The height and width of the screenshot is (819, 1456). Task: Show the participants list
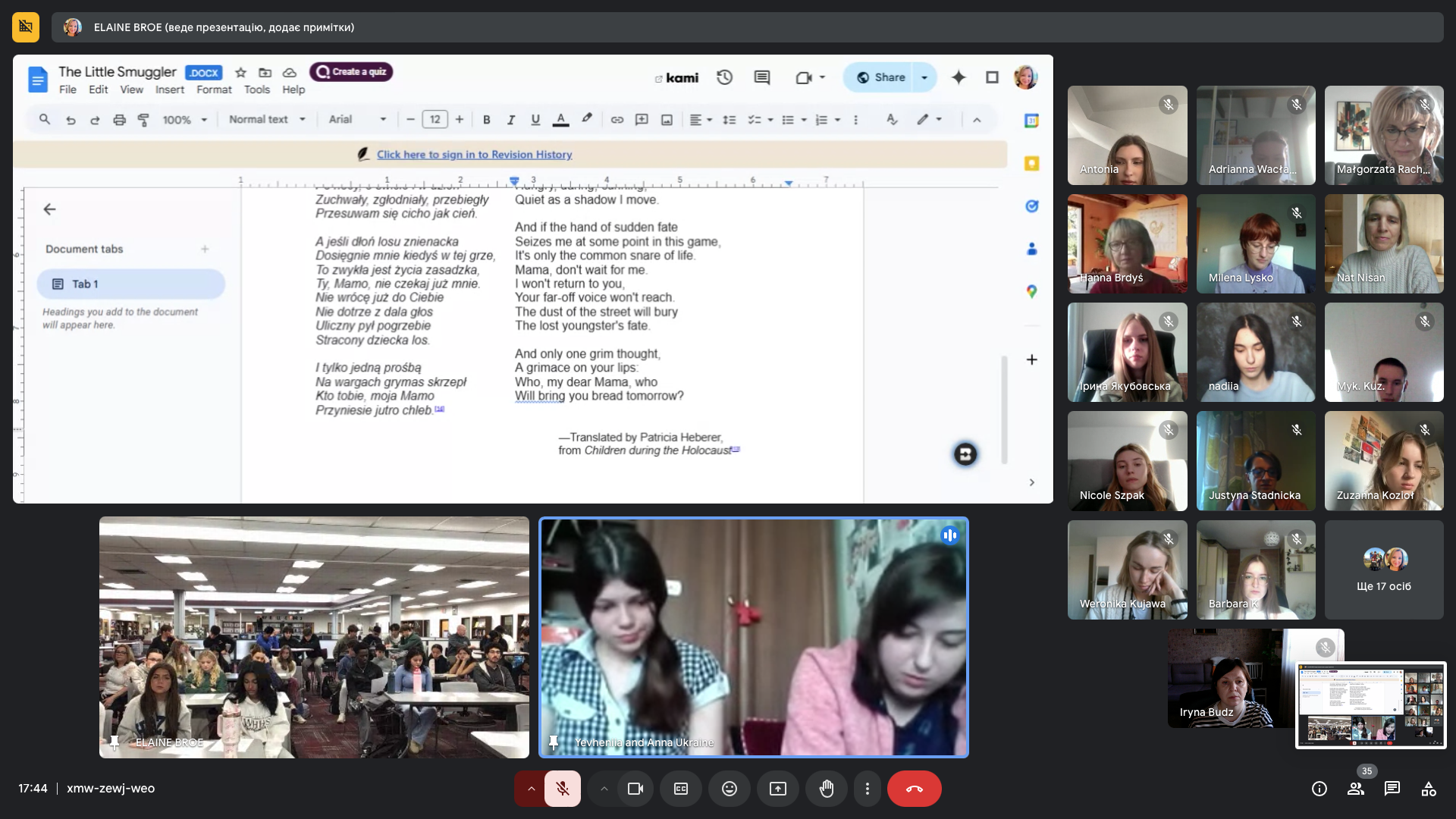[x=1356, y=789]
